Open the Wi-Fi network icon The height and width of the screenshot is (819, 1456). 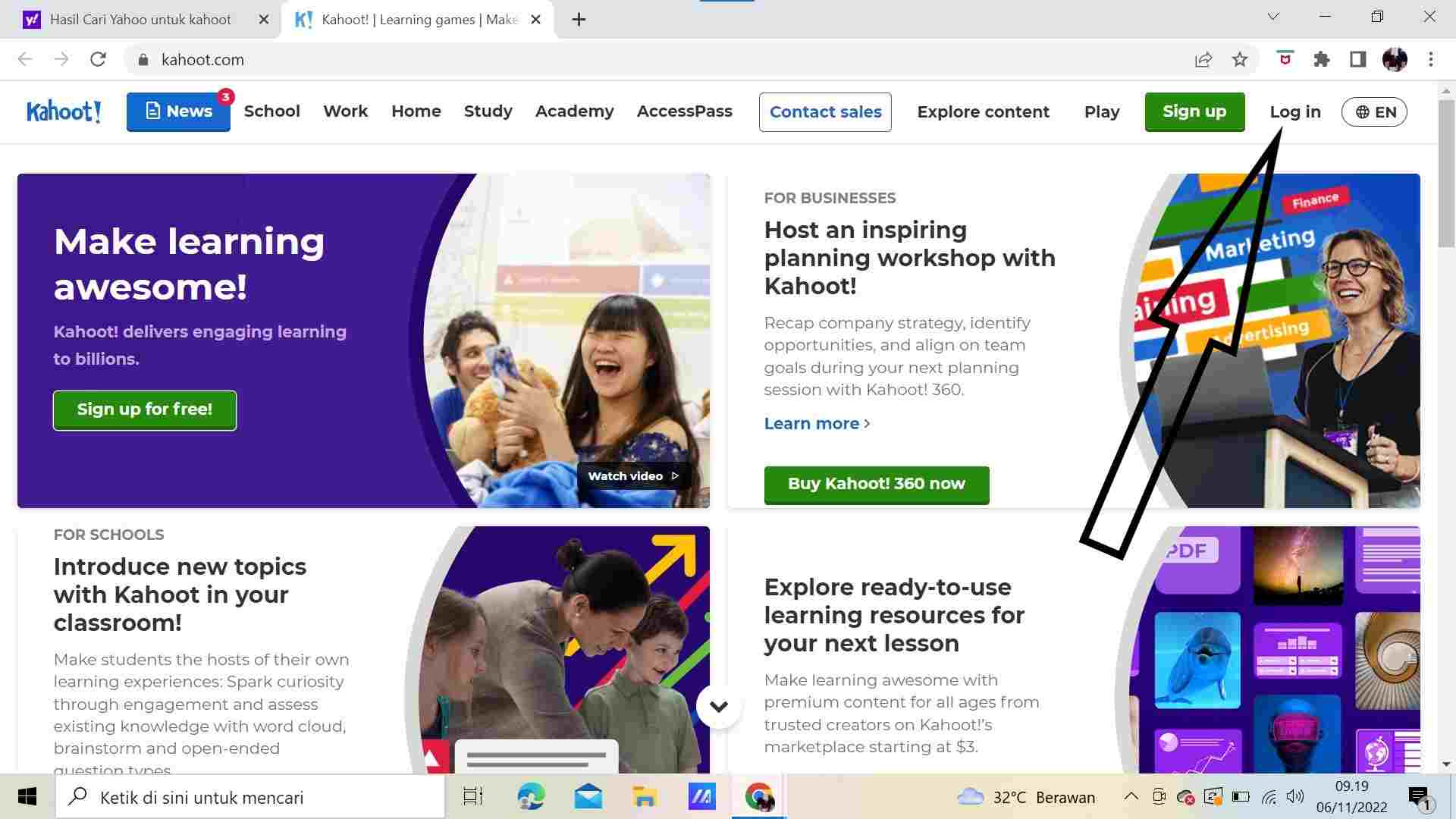click(1269, 796)
